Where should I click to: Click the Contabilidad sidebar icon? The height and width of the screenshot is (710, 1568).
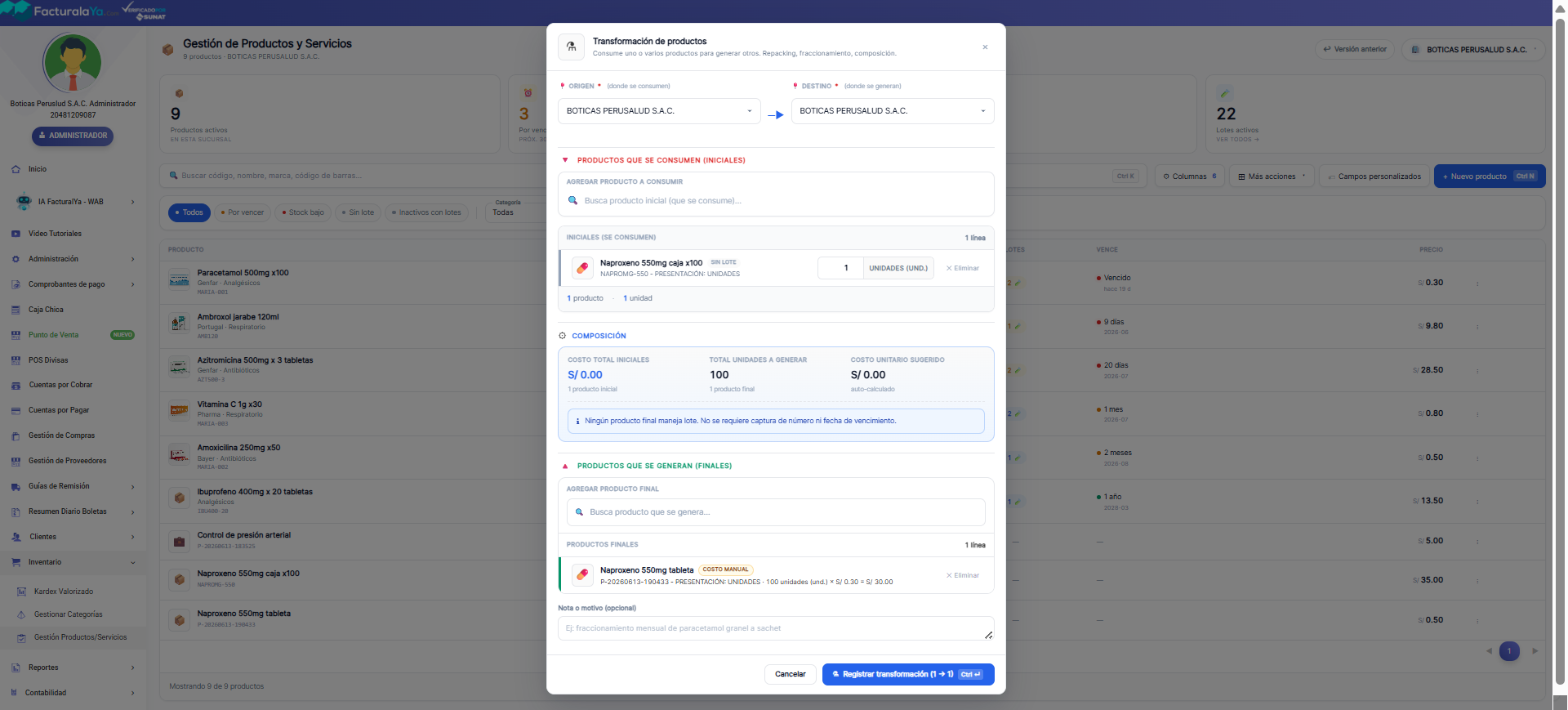(14, 693)
